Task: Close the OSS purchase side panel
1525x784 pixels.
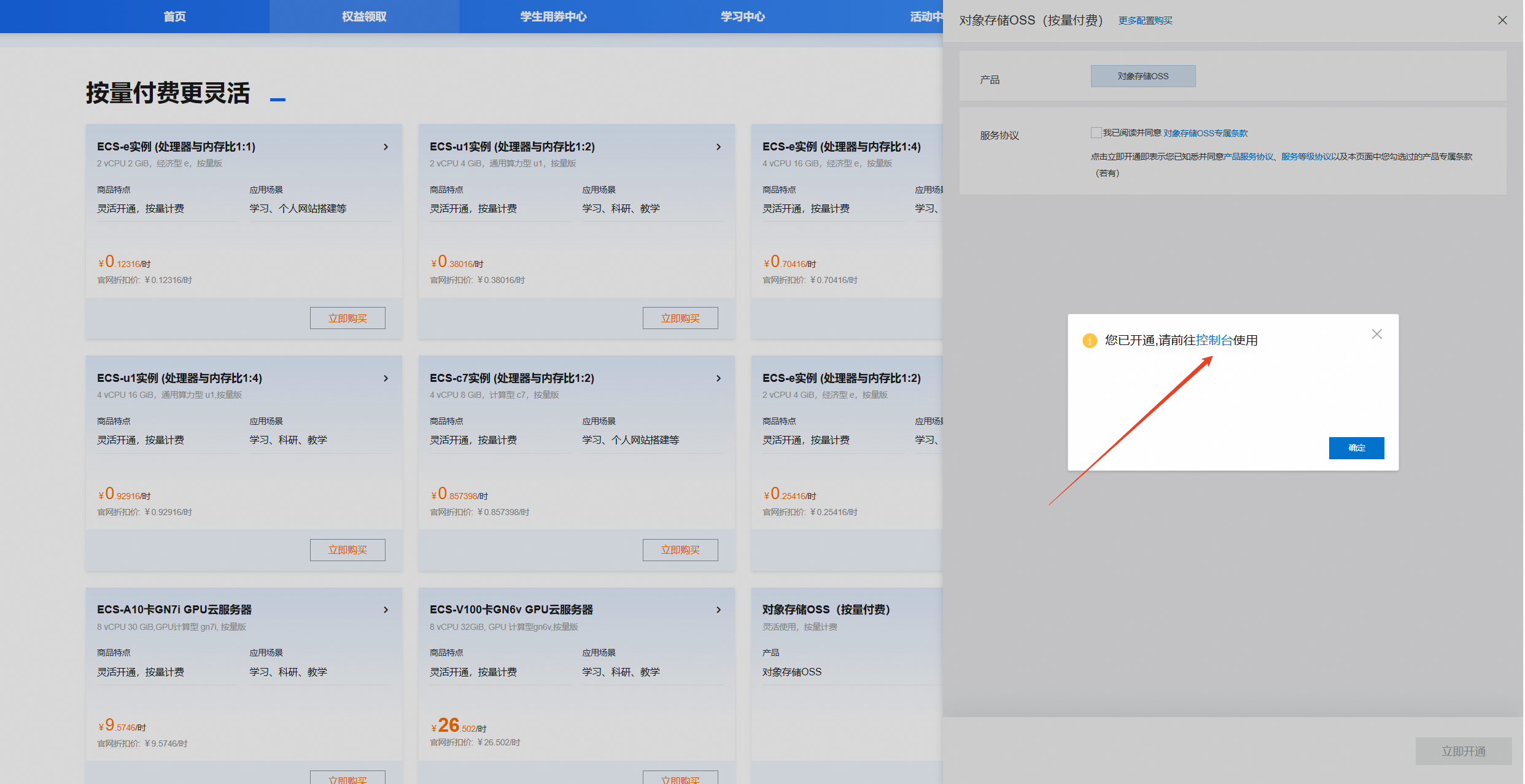Action: 1502,20
